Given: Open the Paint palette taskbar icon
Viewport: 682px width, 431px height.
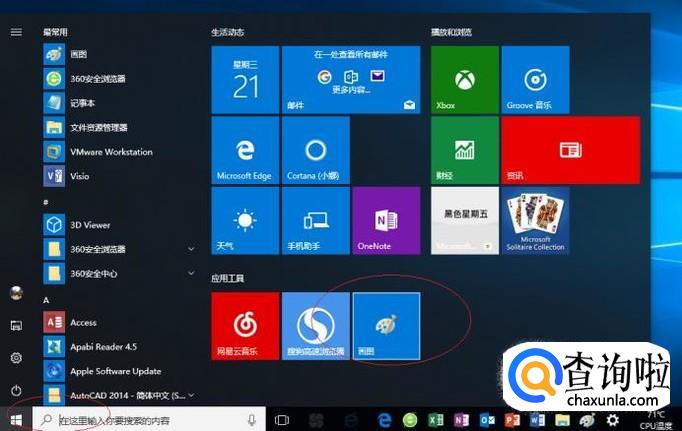Looking at the screenshot, I should tap(587, 420).
